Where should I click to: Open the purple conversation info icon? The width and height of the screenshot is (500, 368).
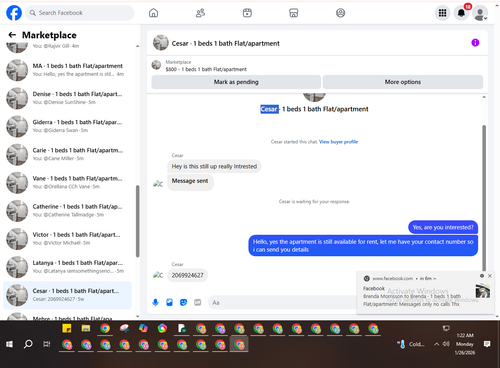475,43
